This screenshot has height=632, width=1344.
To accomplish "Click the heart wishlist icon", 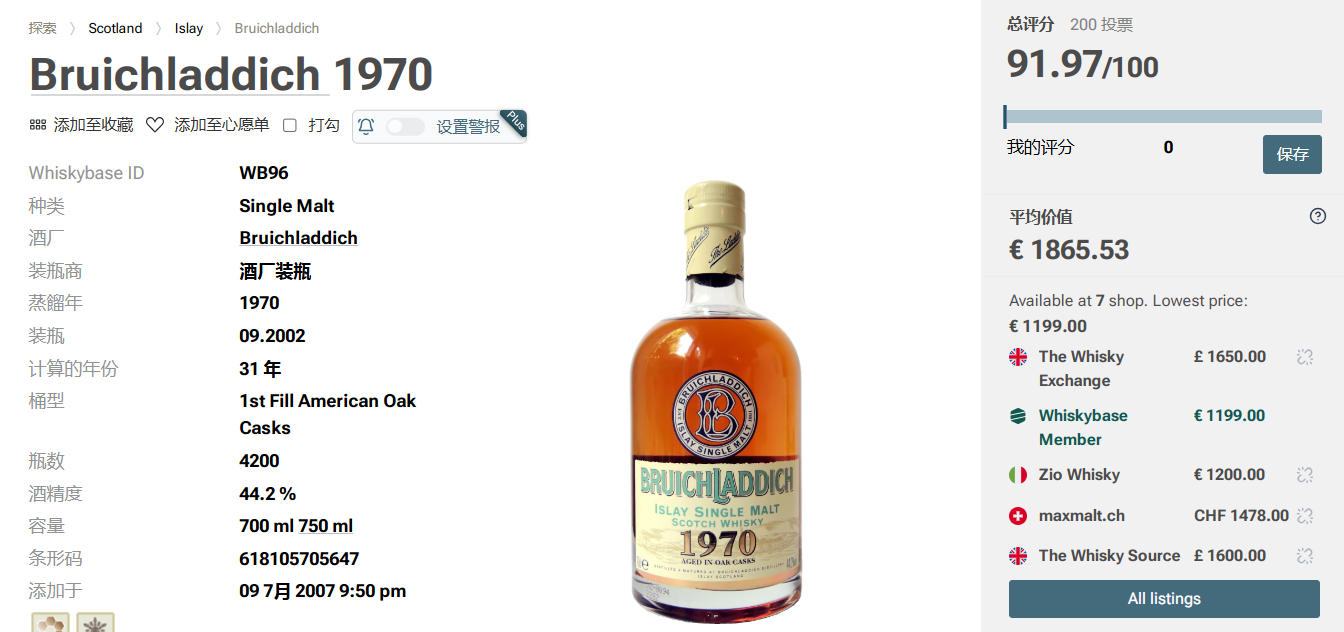I will [x=155, y=125].
